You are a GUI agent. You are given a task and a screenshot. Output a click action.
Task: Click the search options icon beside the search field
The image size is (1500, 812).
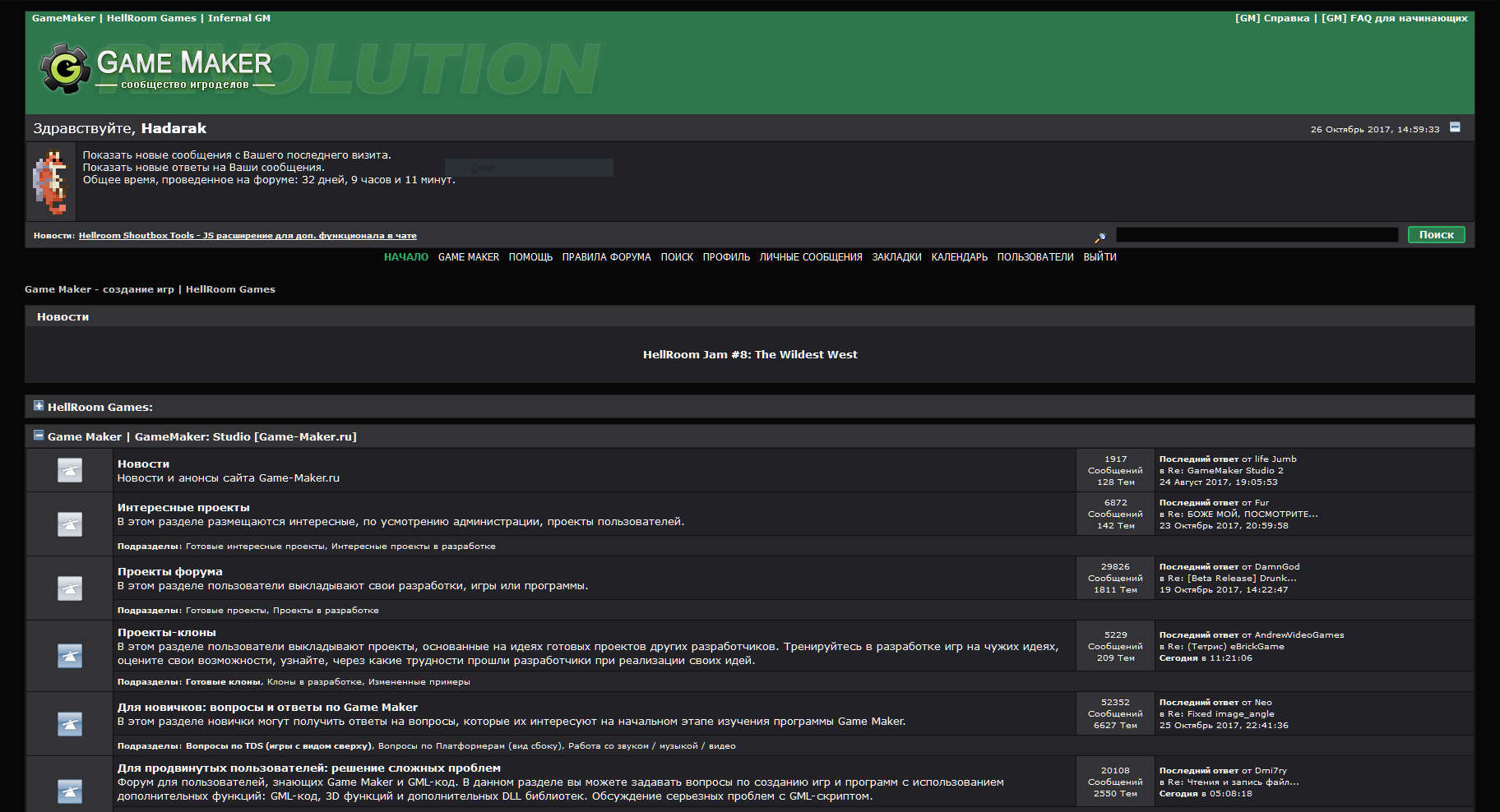point(1100,237)
